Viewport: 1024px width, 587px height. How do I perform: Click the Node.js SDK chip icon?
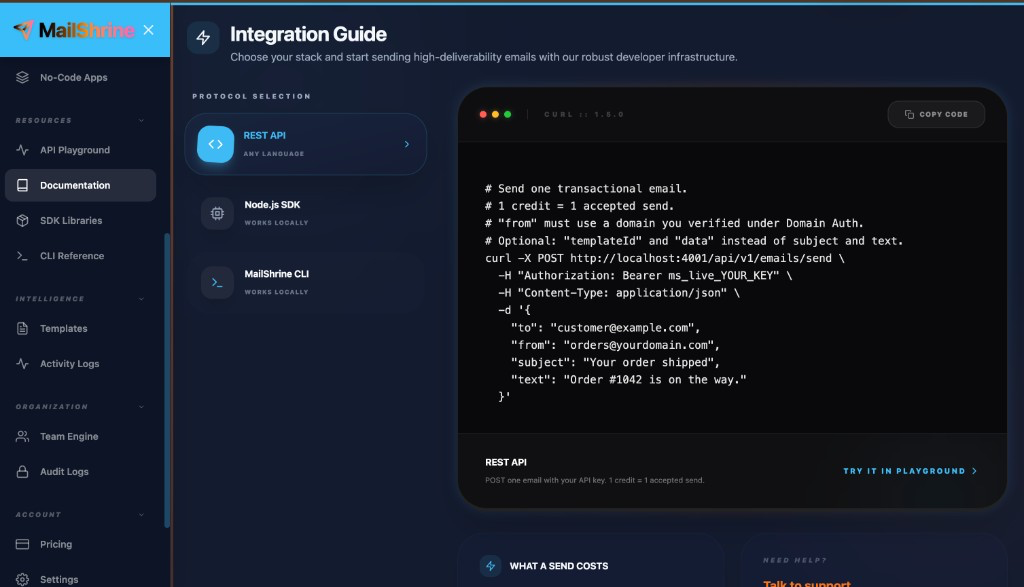(x=217, y=214)
